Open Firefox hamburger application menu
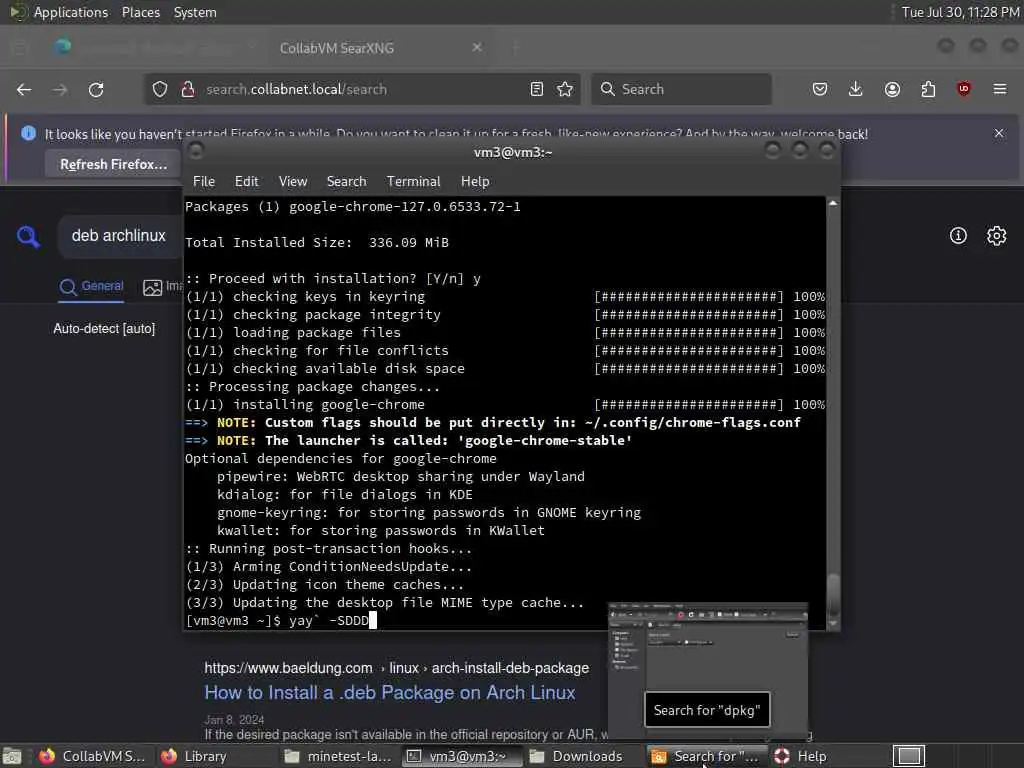Image resolution: width=1024 pixels, height=768 pixels. pyautogui.click(x=1000, y=89)
